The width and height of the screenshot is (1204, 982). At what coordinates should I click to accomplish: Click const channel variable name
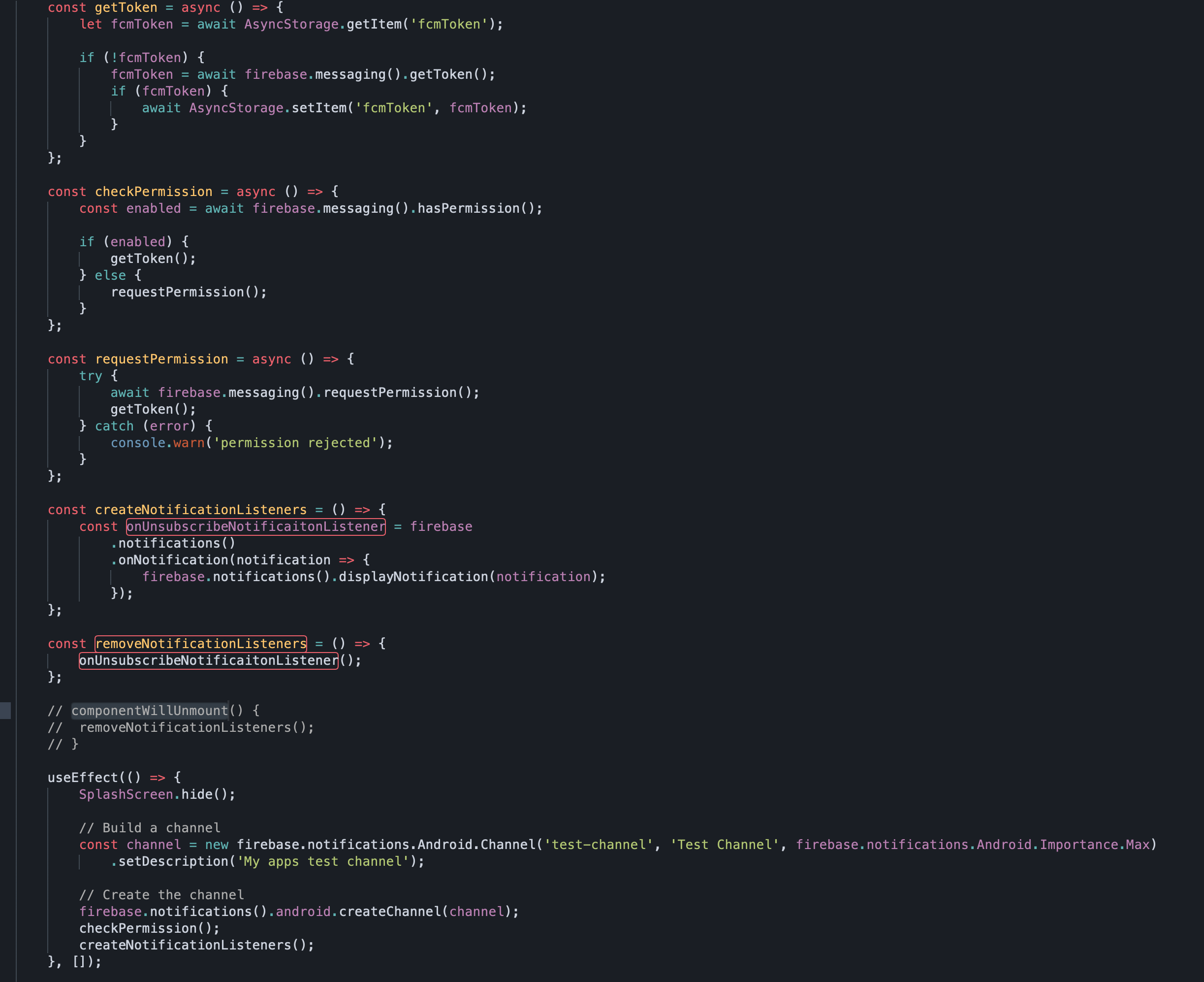pos(154,845)
